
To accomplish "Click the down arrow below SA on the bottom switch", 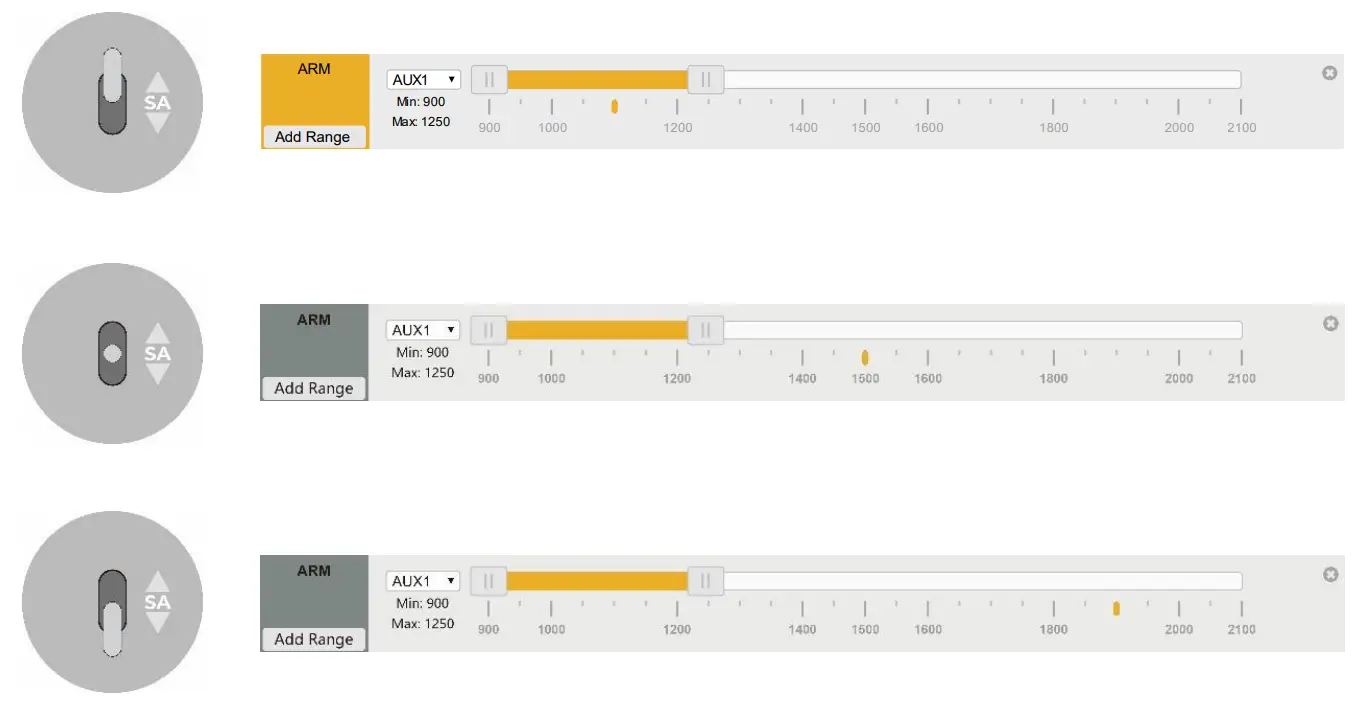I will [157, 622].
